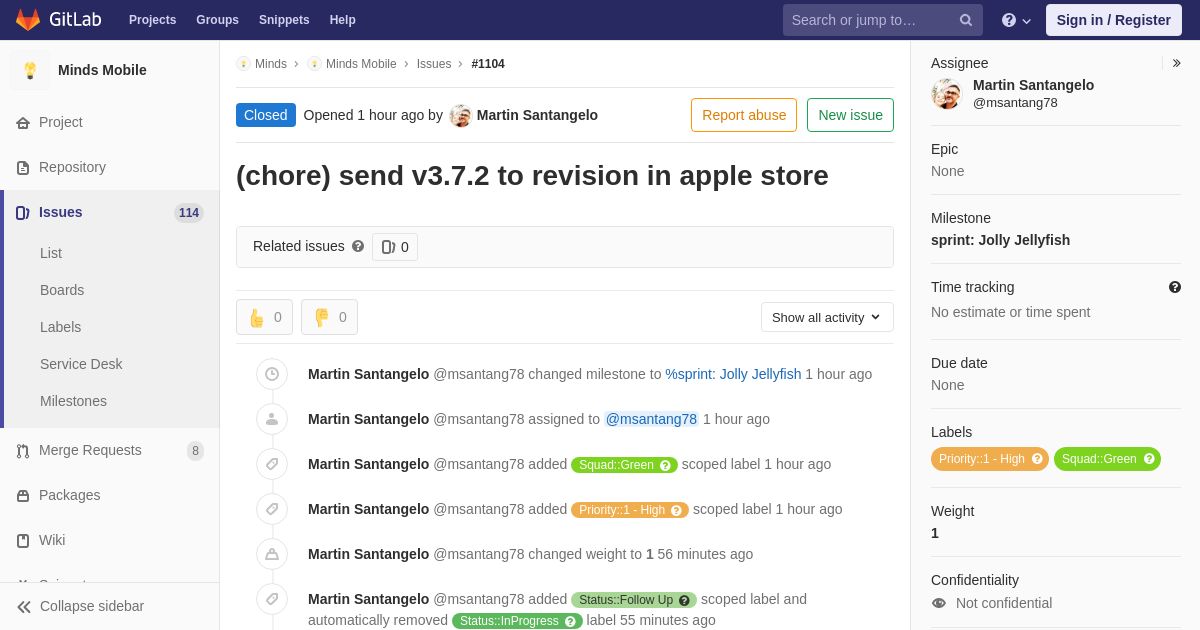
Task: Click the Minds Mobile project title
Action: coord(102,70)
